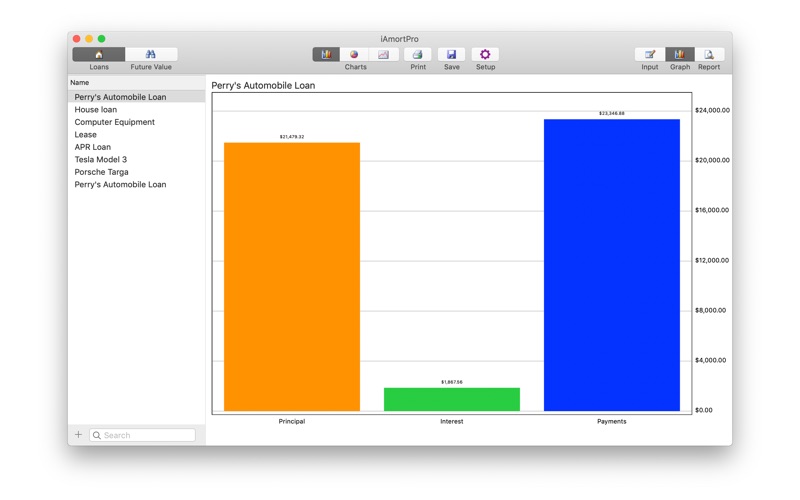The image size is (800, 500).
Task: Select the bar chart icon under Charts
Action: [326, 54]
